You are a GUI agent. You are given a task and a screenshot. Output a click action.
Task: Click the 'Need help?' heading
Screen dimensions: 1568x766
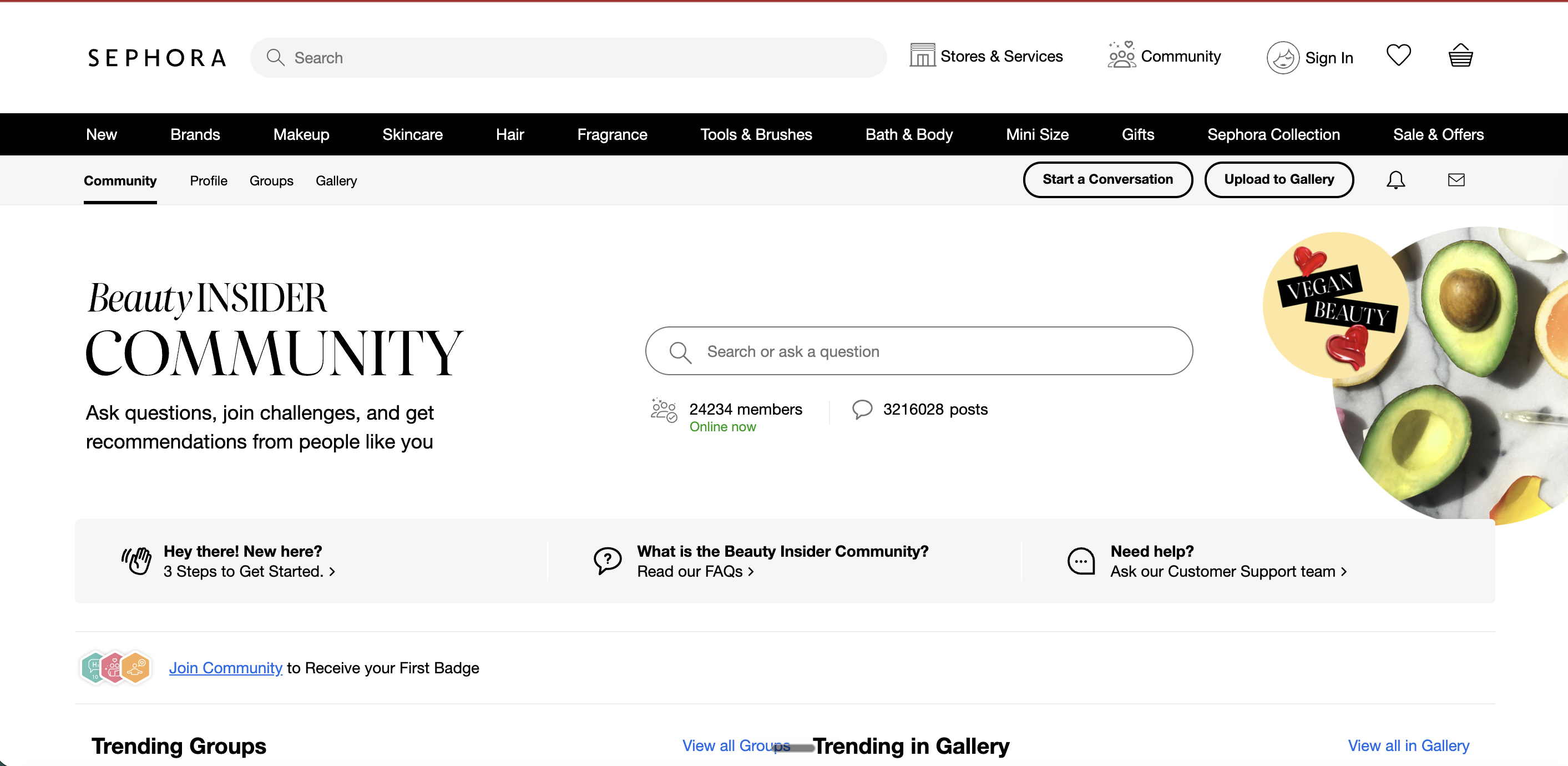click(1152, 552)
